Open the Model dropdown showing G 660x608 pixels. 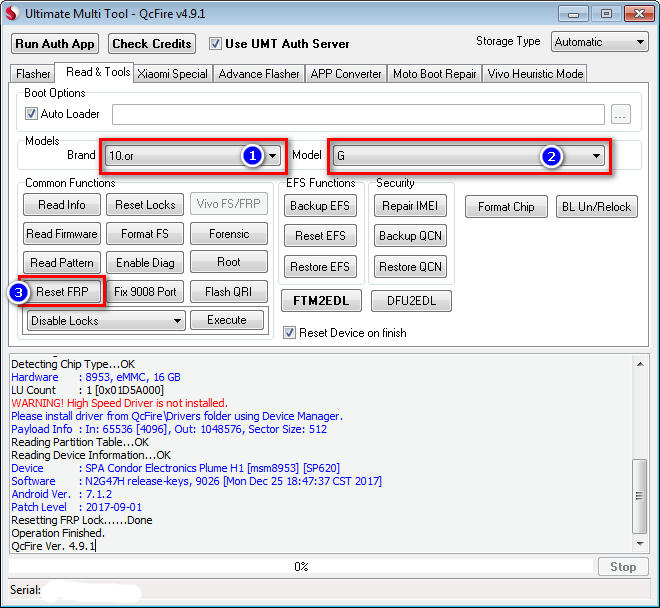click(468, 156)
